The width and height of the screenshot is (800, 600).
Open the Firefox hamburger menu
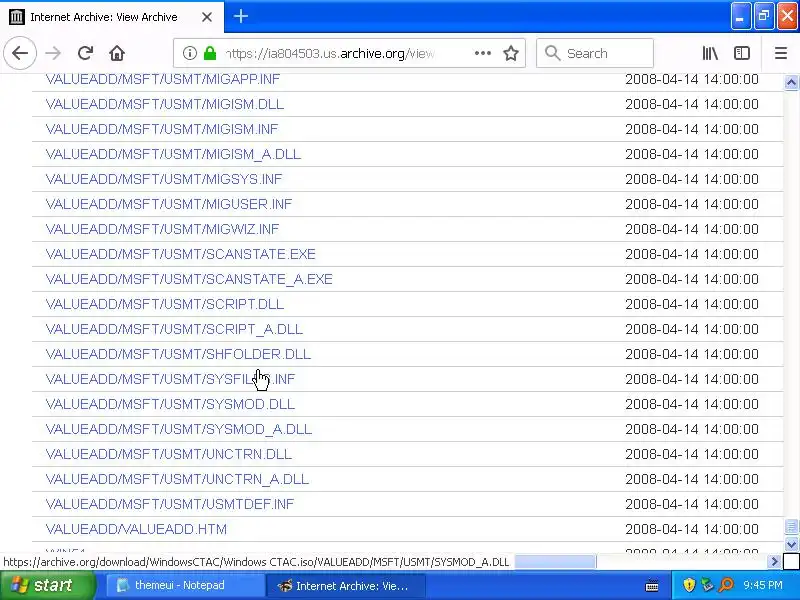781,53
